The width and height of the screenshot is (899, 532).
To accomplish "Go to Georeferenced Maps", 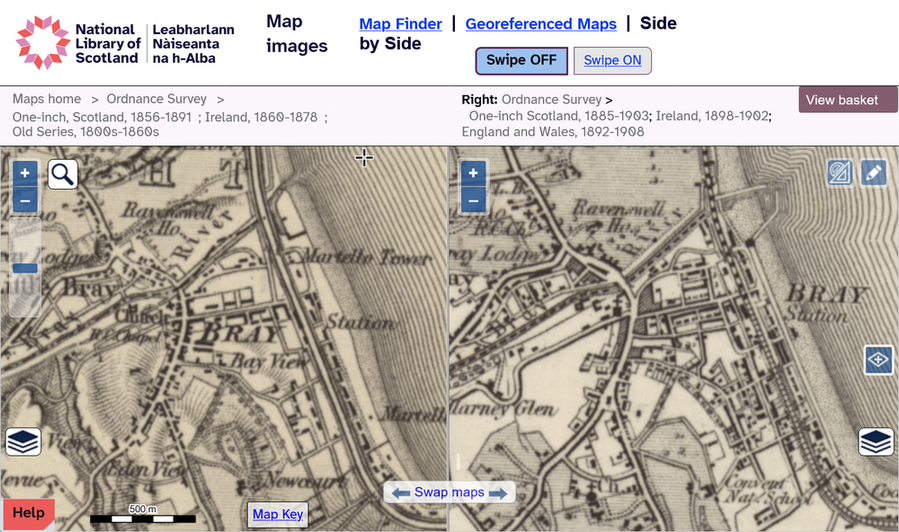I will tap(540, 24).
